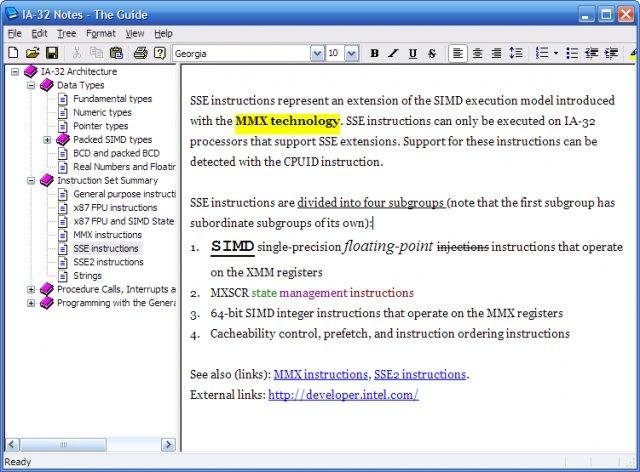640x472 pixels.
Task: Expand the Programming with the General node
Action: point(31,303)
